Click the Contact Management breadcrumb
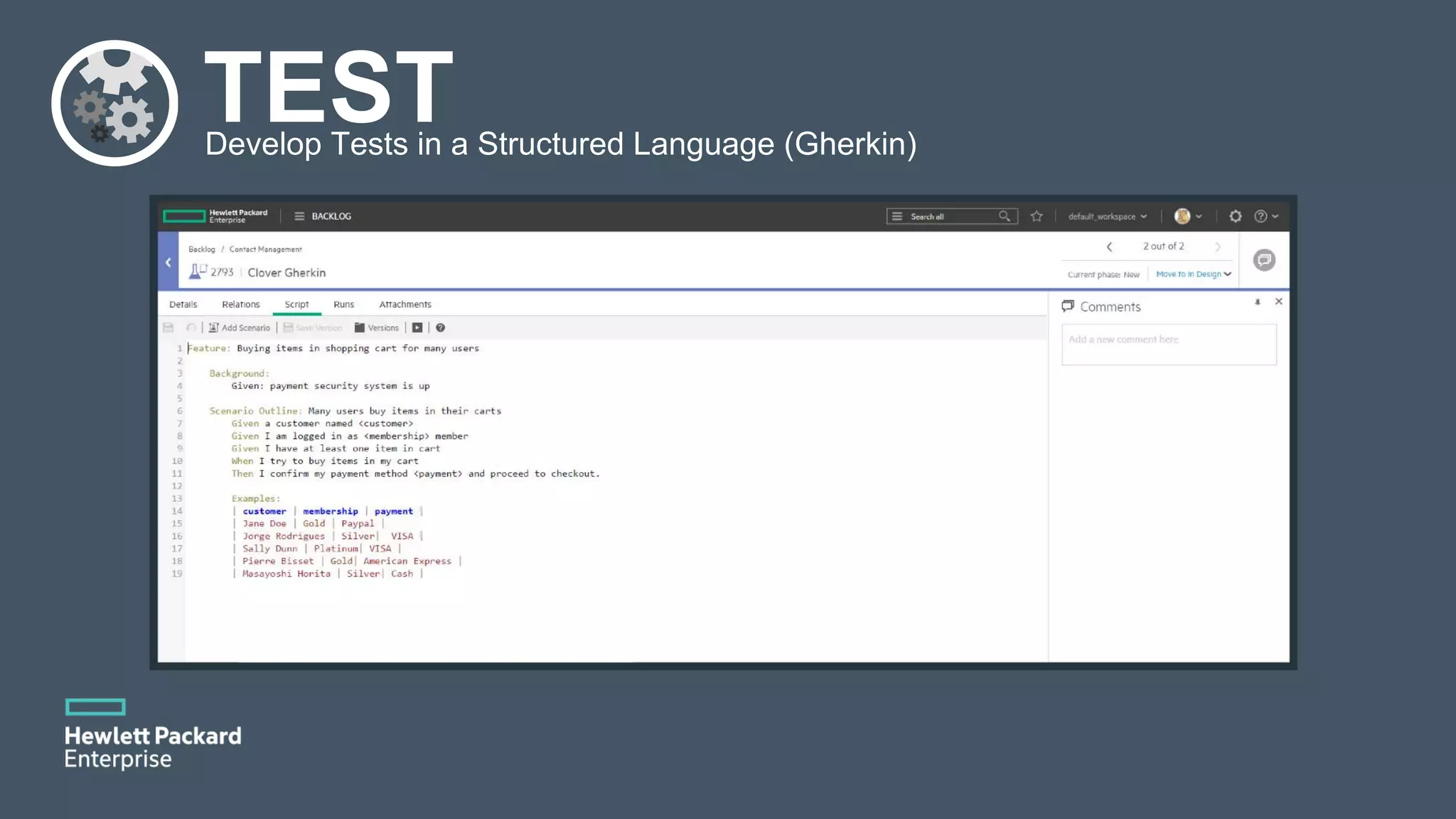The height and width of the screenshot is (819, 1456). [265, 250]
